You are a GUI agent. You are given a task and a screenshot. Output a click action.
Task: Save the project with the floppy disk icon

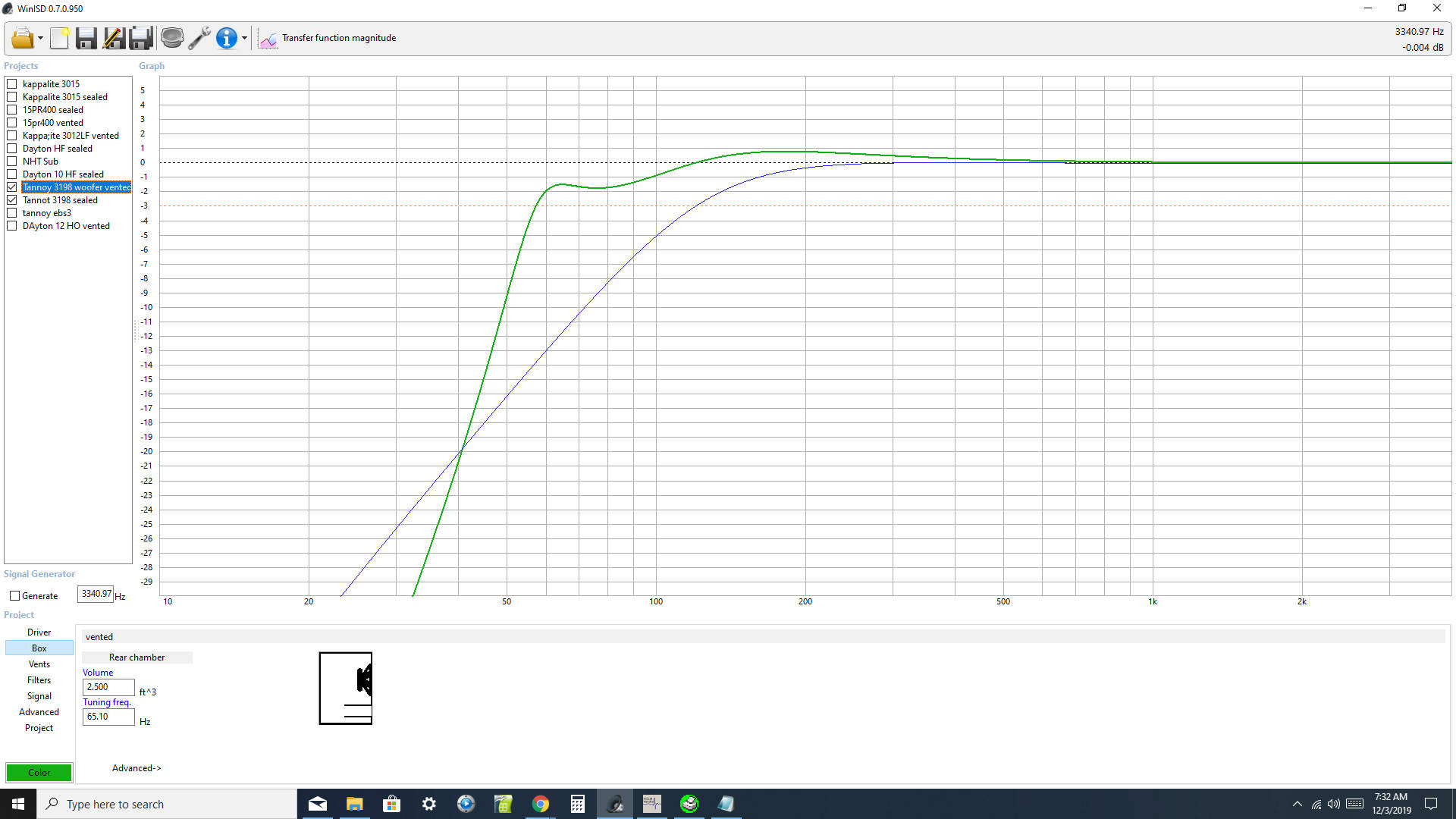(x=86, y=38)
